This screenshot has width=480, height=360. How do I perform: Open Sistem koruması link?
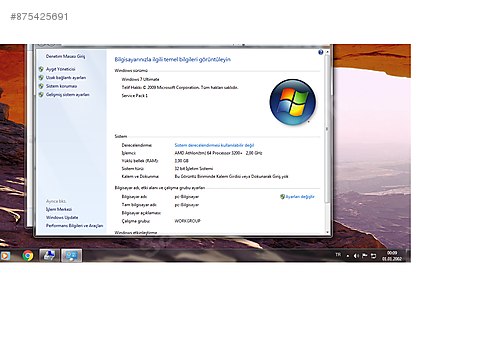click(62, 86)
